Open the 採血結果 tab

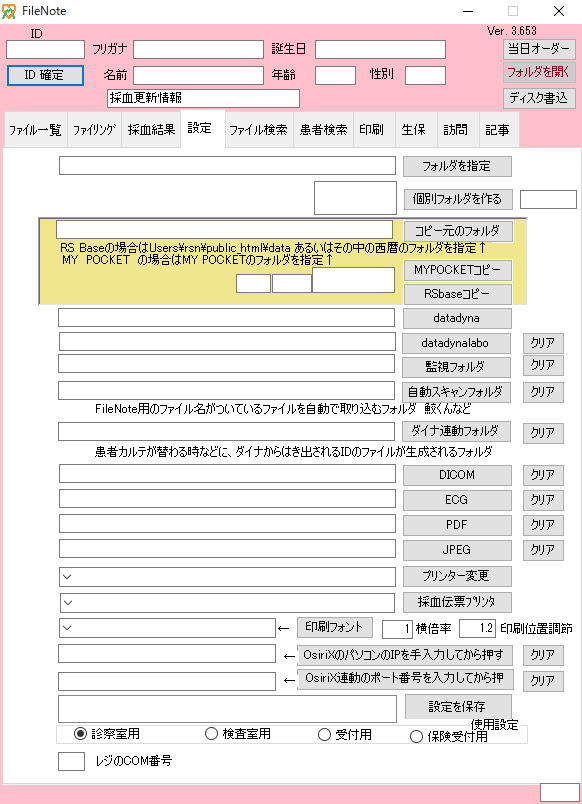click(151, 130)
